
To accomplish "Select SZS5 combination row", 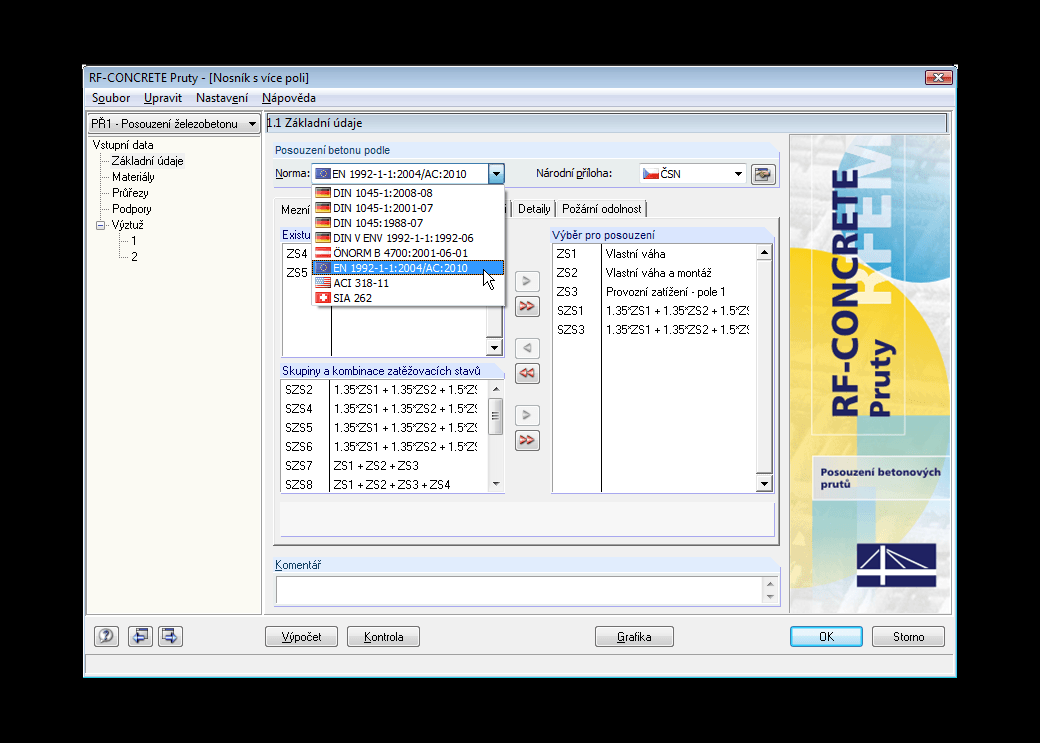I will tap(384, 428).
